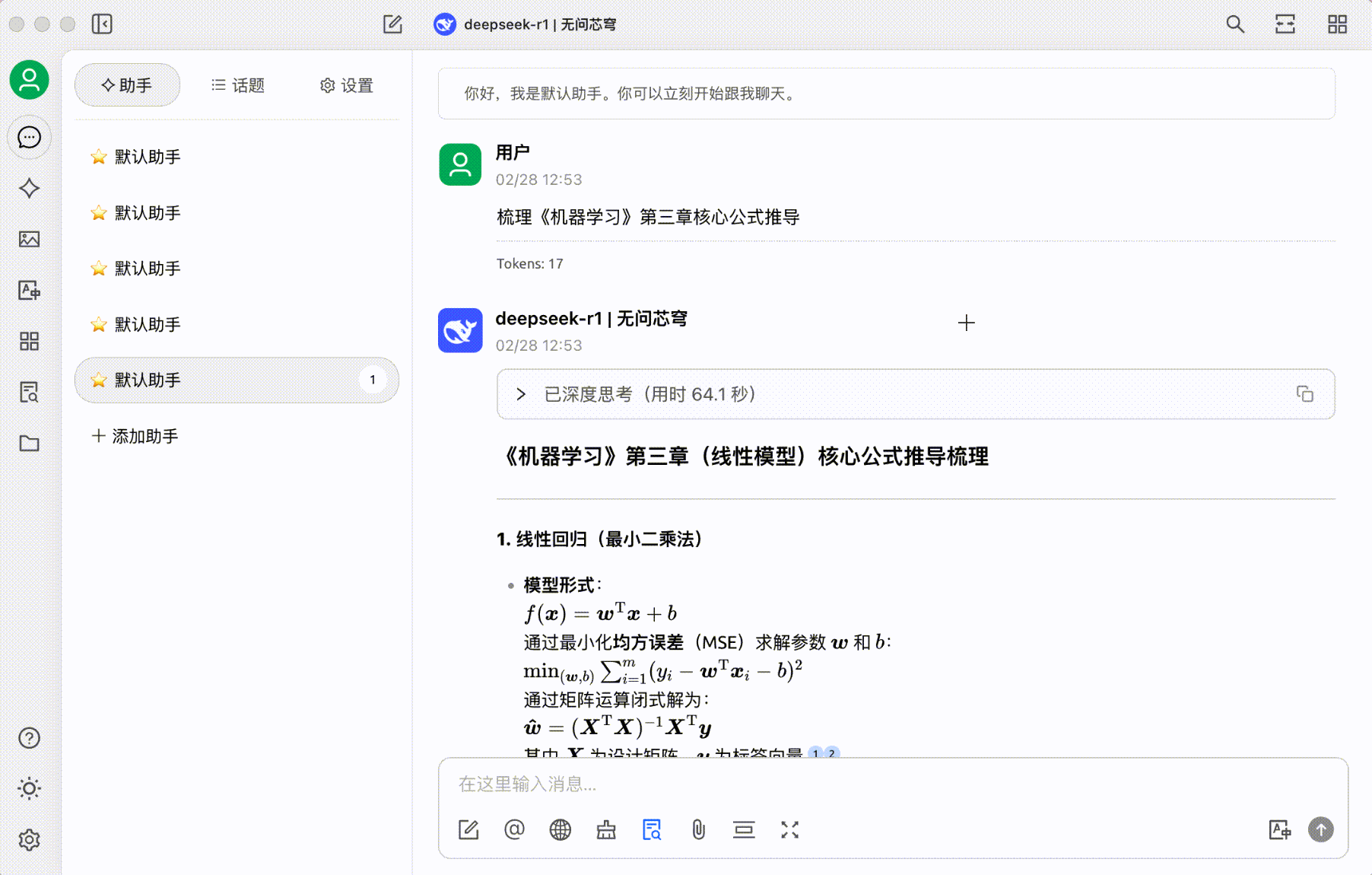1372x875 pixels.
Task: Toggle the sidebar collapse button
Action: pyautogui.click(x=102, y=24)
